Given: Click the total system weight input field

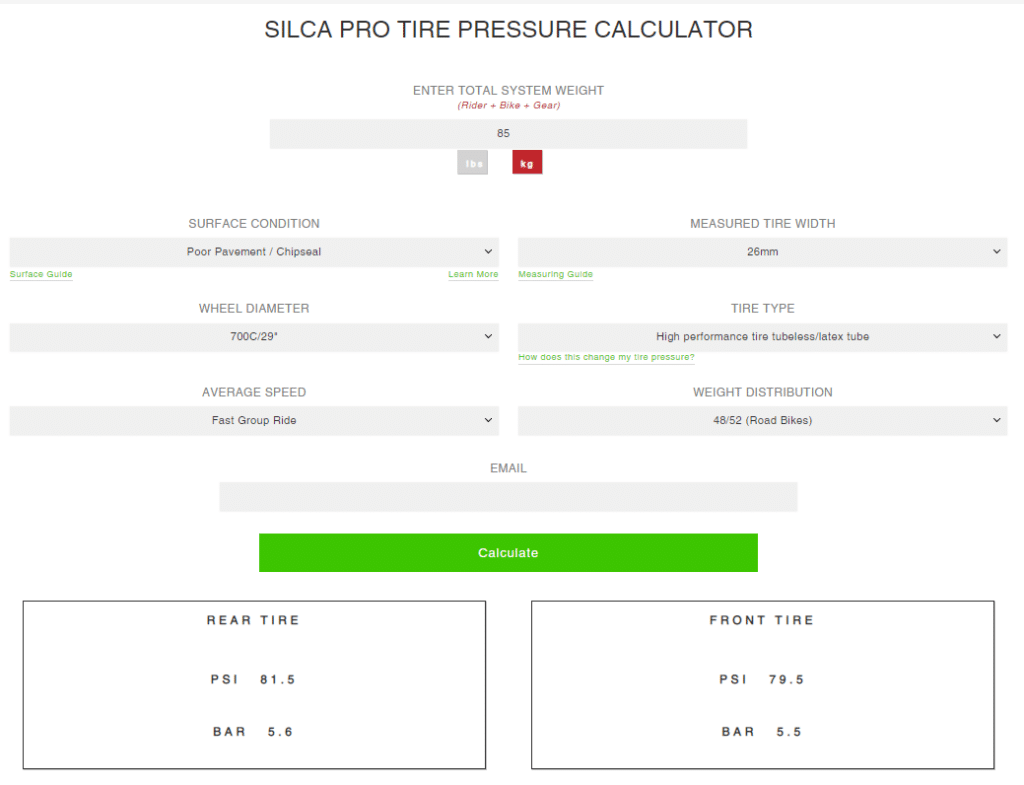Looking at the screenshot, I should (508, 133).
